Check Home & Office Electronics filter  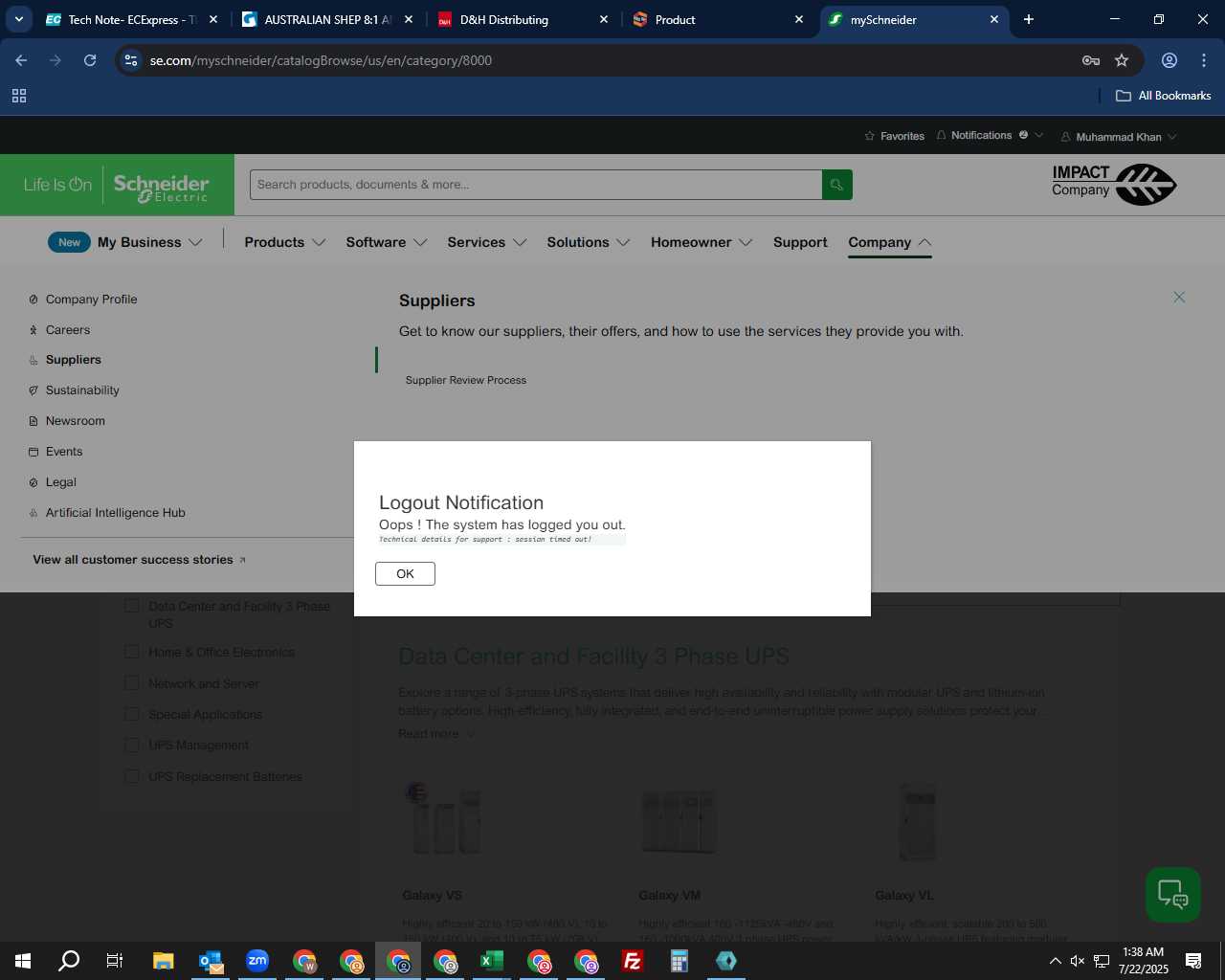(132, 652)
